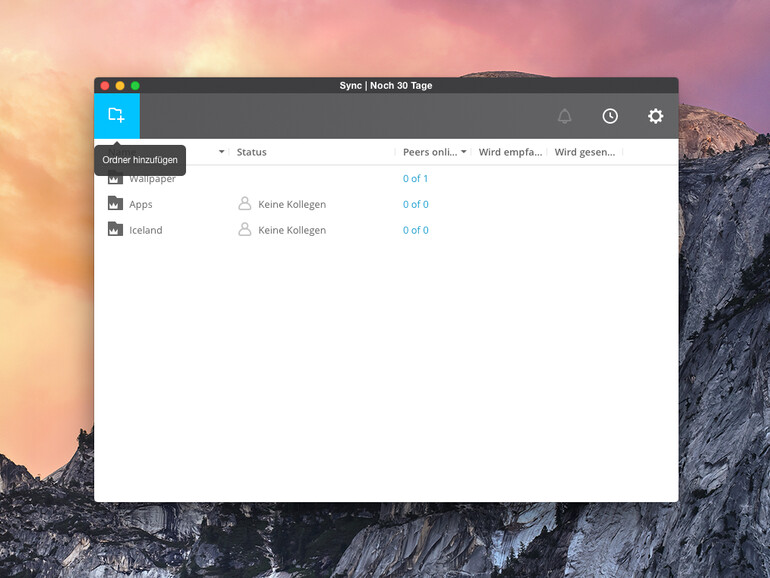Click 'Keine Kollegen' in Iceland row
Image resolution: width=770 pixels, height=578 pixels.
292,230
